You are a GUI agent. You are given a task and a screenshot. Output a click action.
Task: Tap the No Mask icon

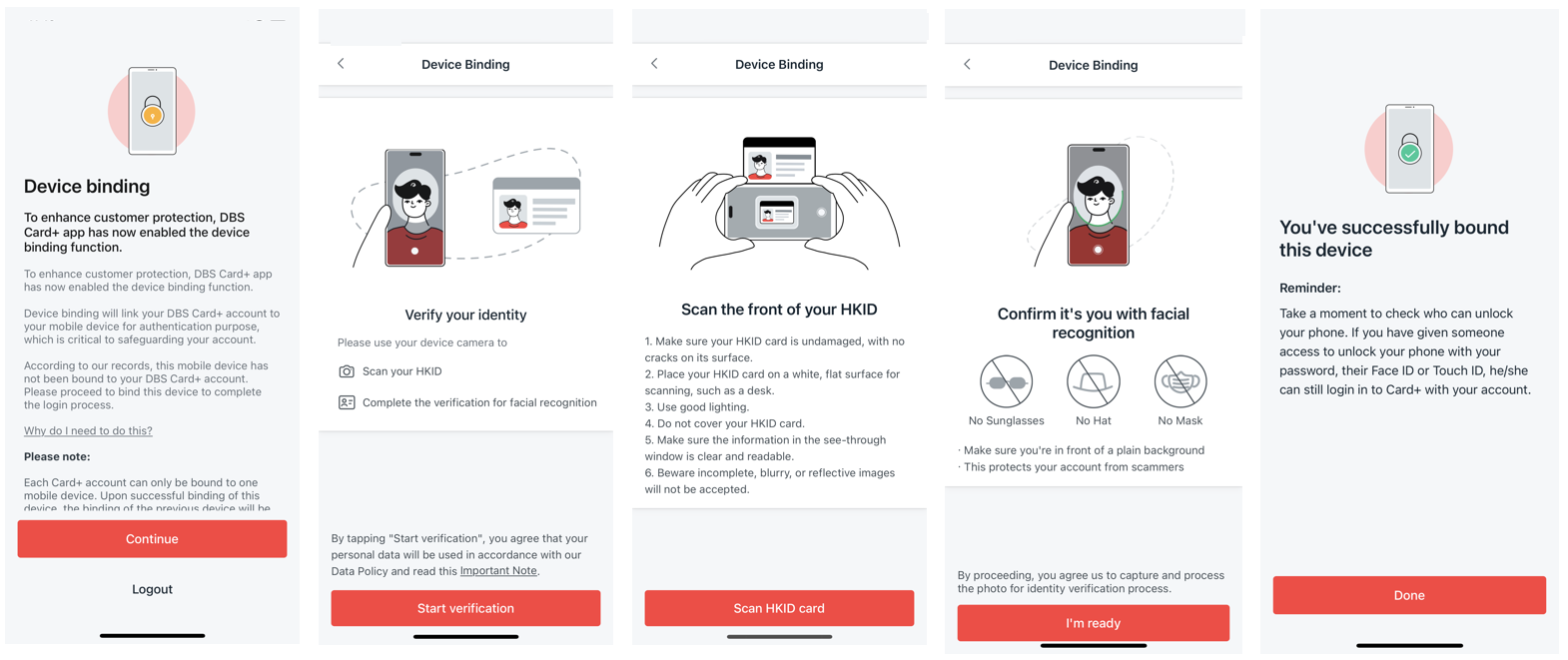(x=1179, y=382)
